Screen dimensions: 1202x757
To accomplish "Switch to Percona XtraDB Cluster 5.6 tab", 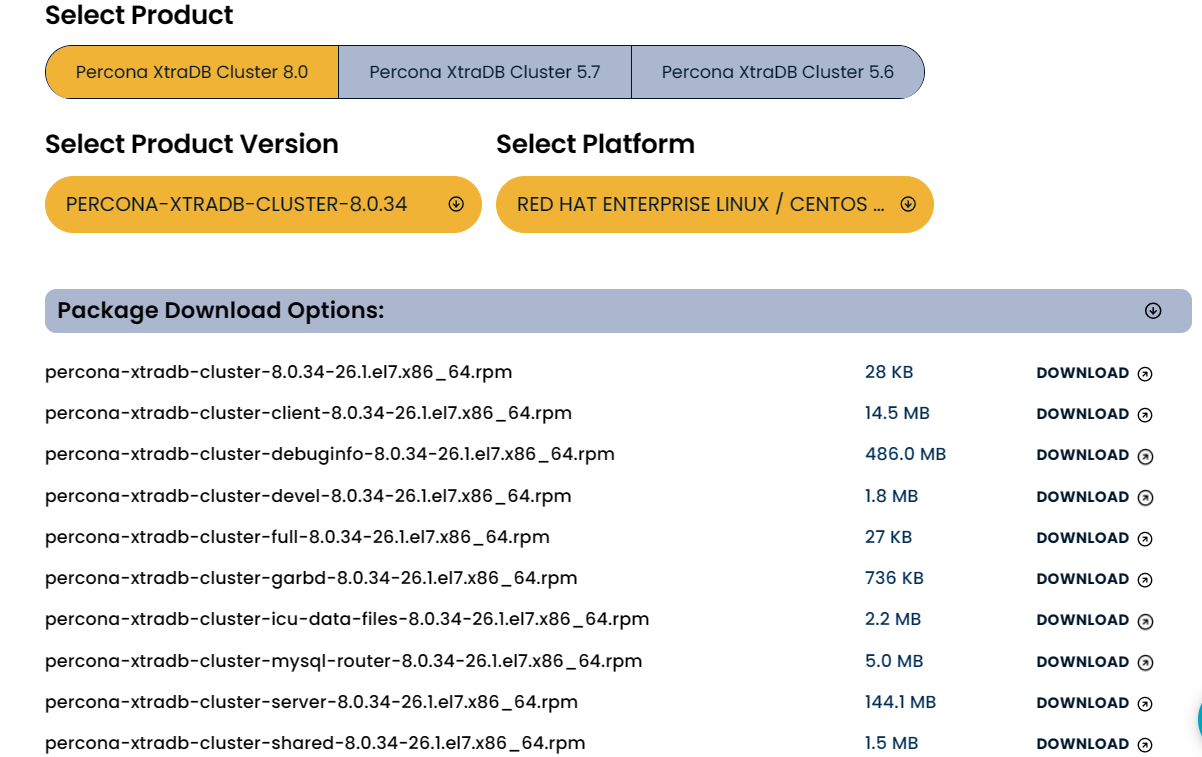I will 778,72.
